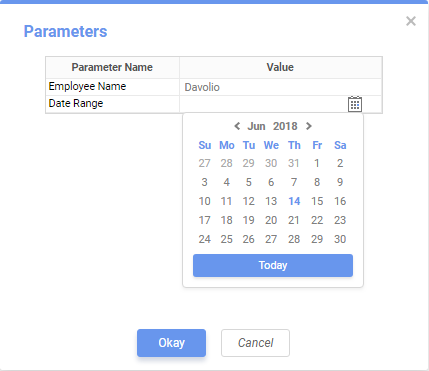Go to previous month arrow
The height and width of the screenshot is (371, 429).
point(237,126)
